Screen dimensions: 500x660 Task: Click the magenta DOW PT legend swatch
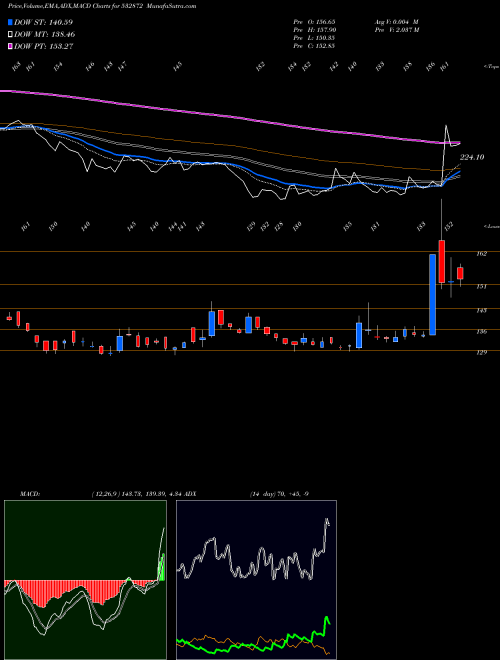[x=11, y=47]
